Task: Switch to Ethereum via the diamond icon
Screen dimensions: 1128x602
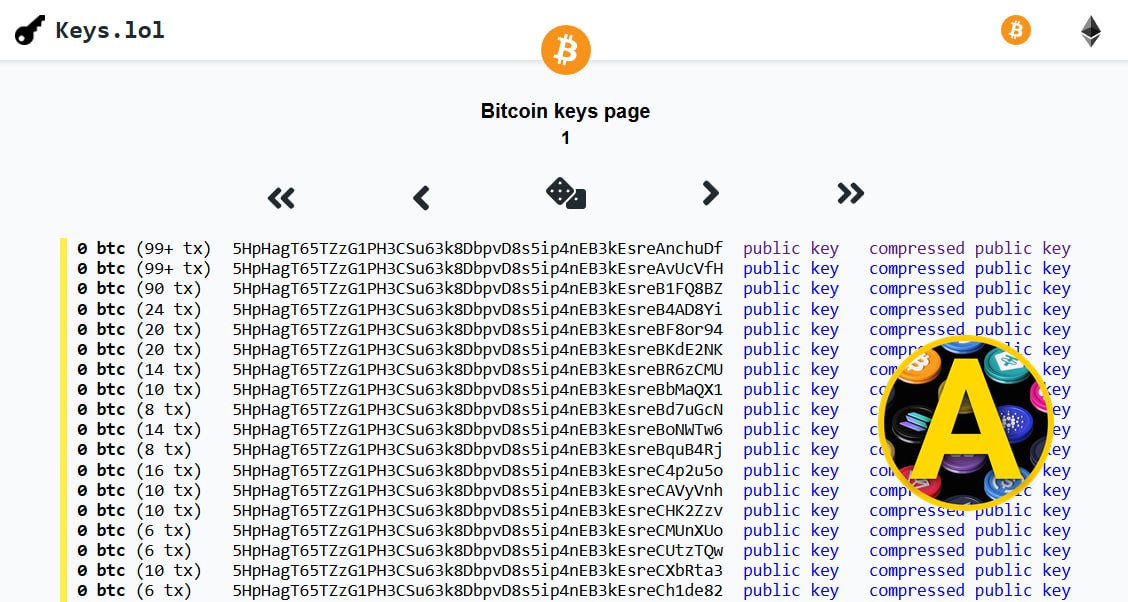Action: pyautogui.click(x=1090, y=31)
